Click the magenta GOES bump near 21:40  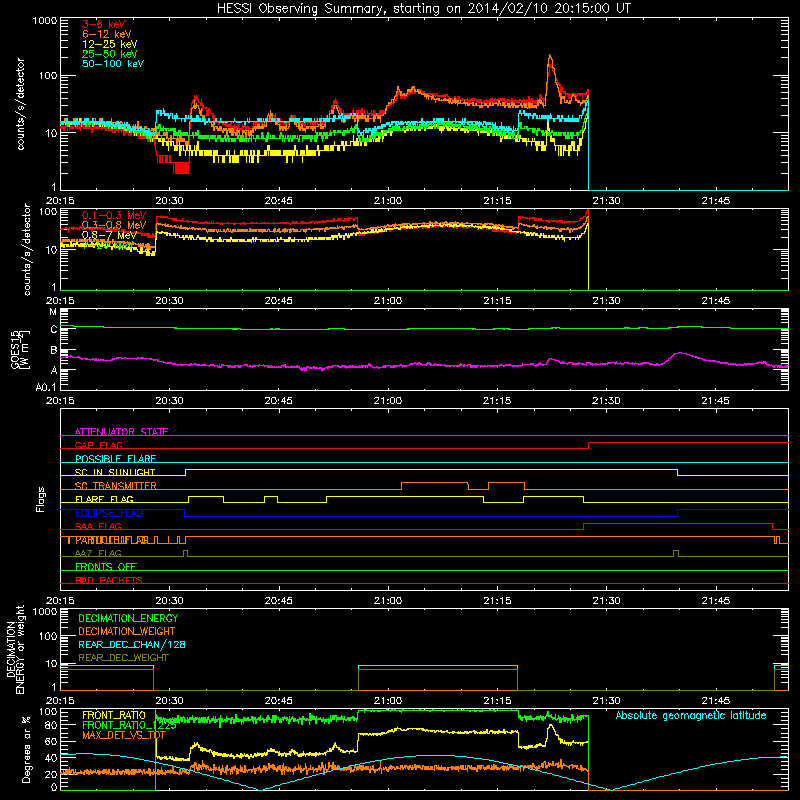[x=679, y=353]
